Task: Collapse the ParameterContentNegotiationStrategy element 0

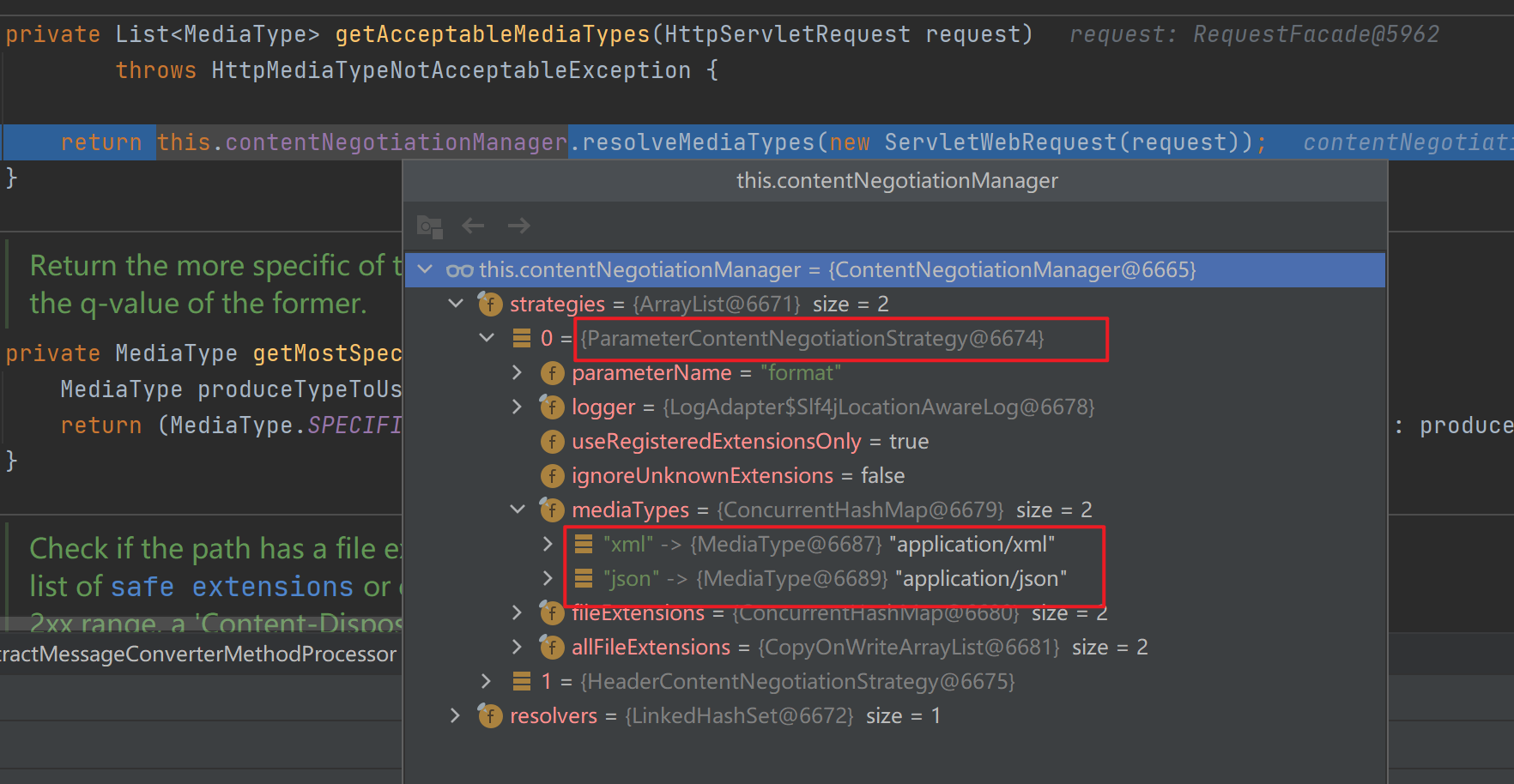Action: pos(487,338)
